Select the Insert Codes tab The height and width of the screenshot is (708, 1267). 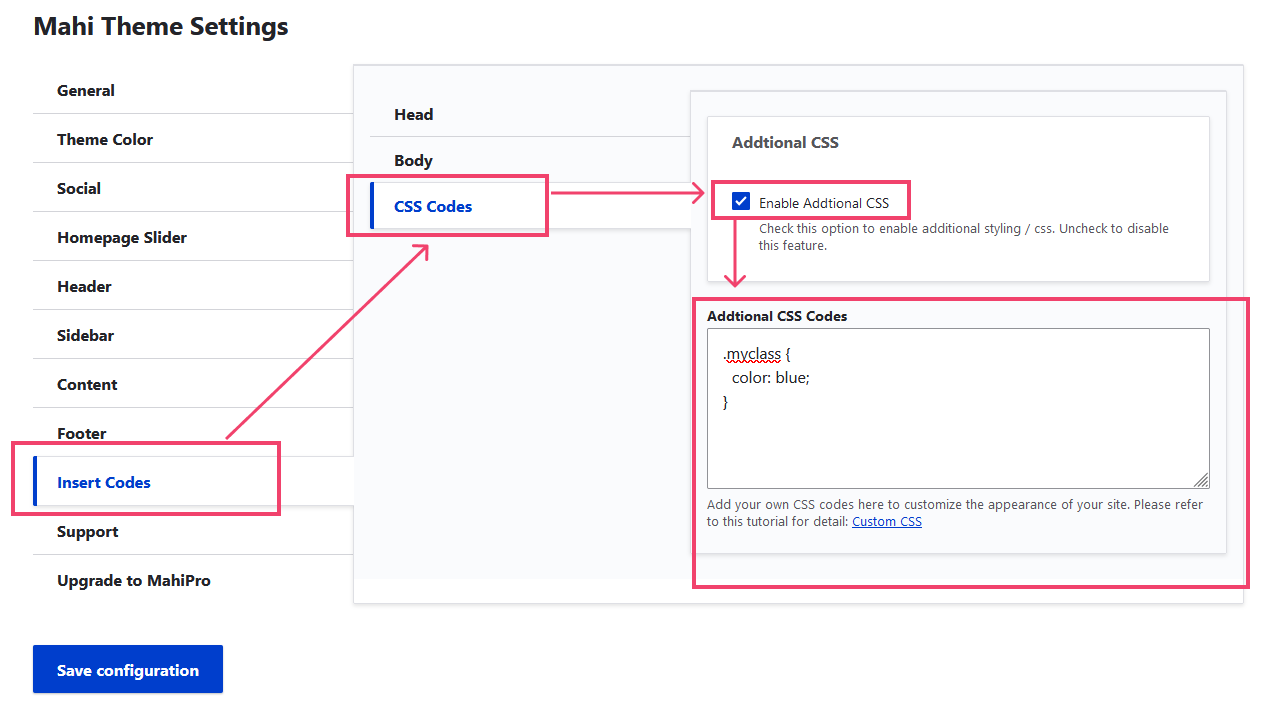point(104,482)
